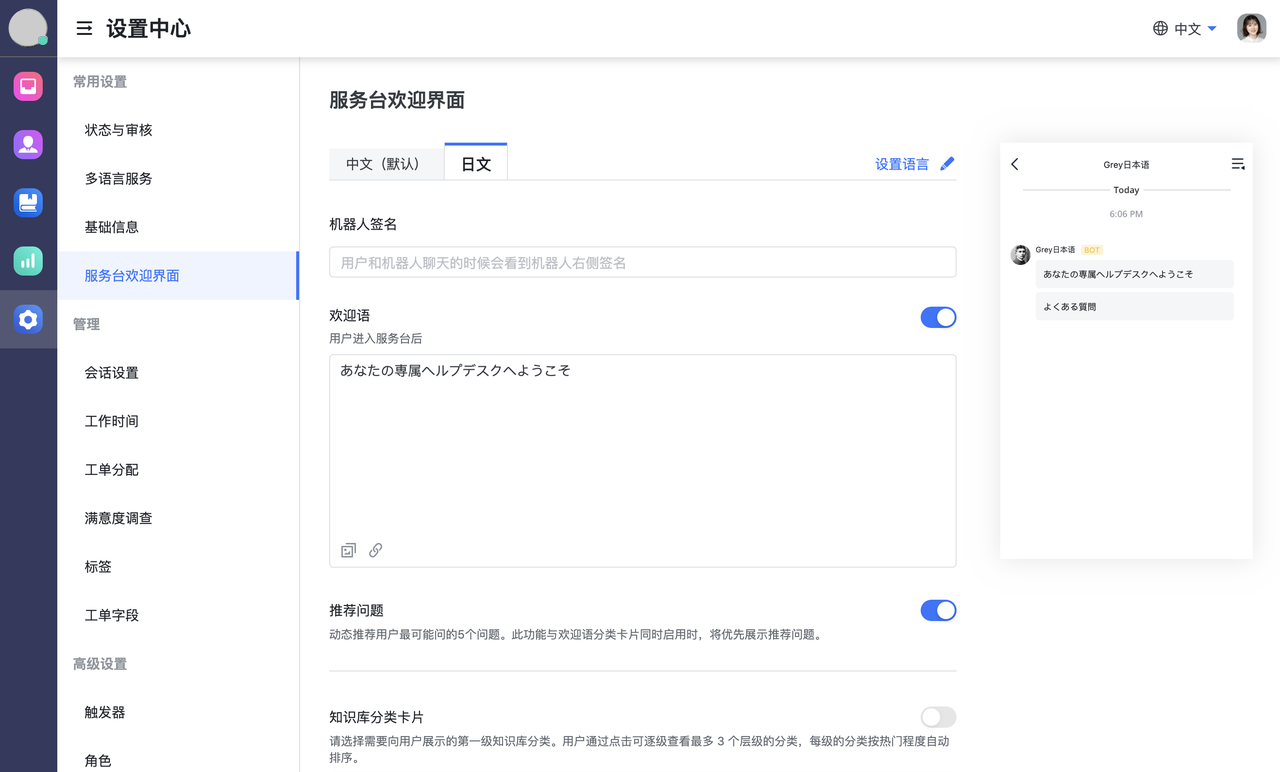The width and height of the screenshot is (1280, 772).
Task: Enable the 知识库分类卡片 toggle
Action: [938, 717]
